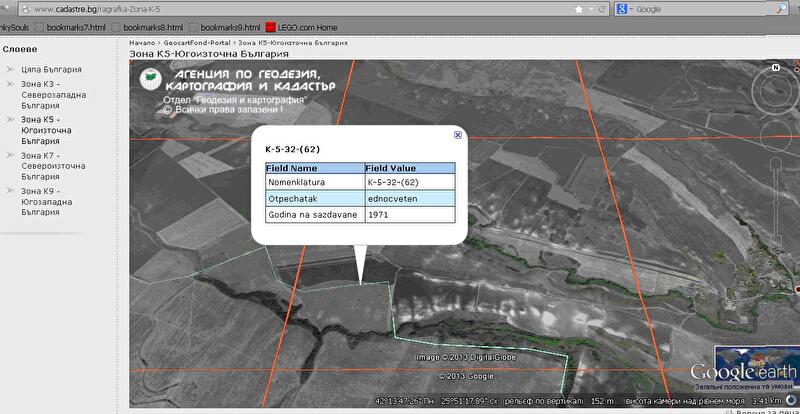Viewport: 800px width, 414px height.
Task: Click the 1971 year value
Action: click(x=378, y=215)
